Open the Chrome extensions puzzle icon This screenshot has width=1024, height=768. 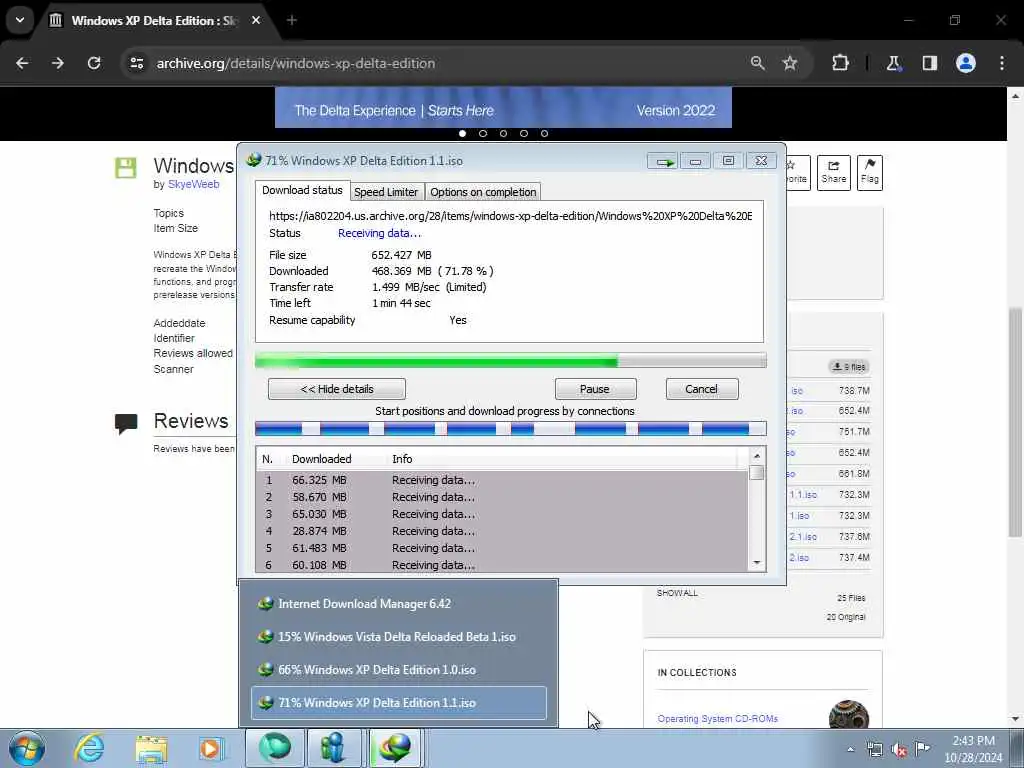click(x=840, y=63)
